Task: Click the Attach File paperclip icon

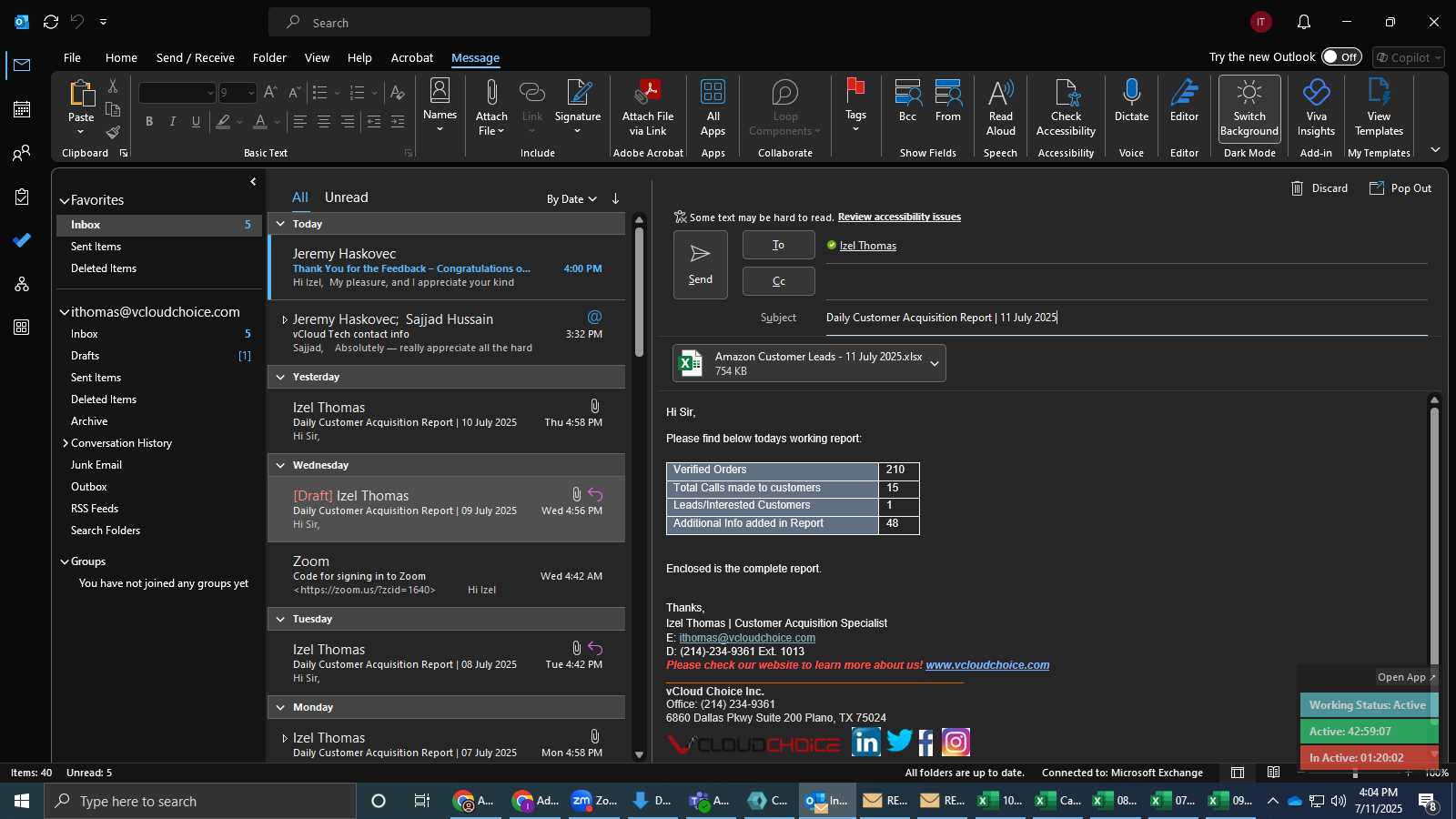Action: (x=491, y=93)
